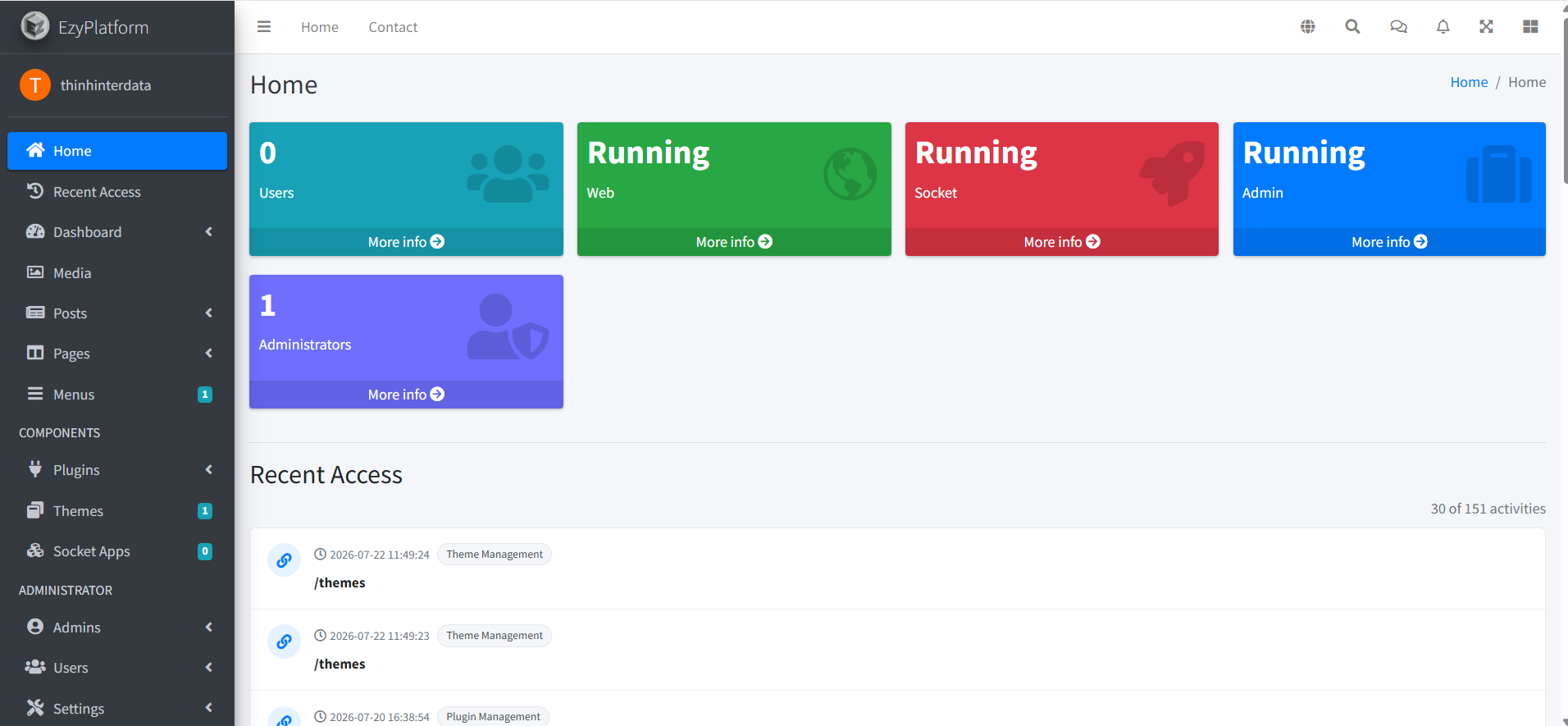This screenshot has height=726, width=1568.
Task: Expand the Settings submenu chevron
Action: tap(209, 708)
